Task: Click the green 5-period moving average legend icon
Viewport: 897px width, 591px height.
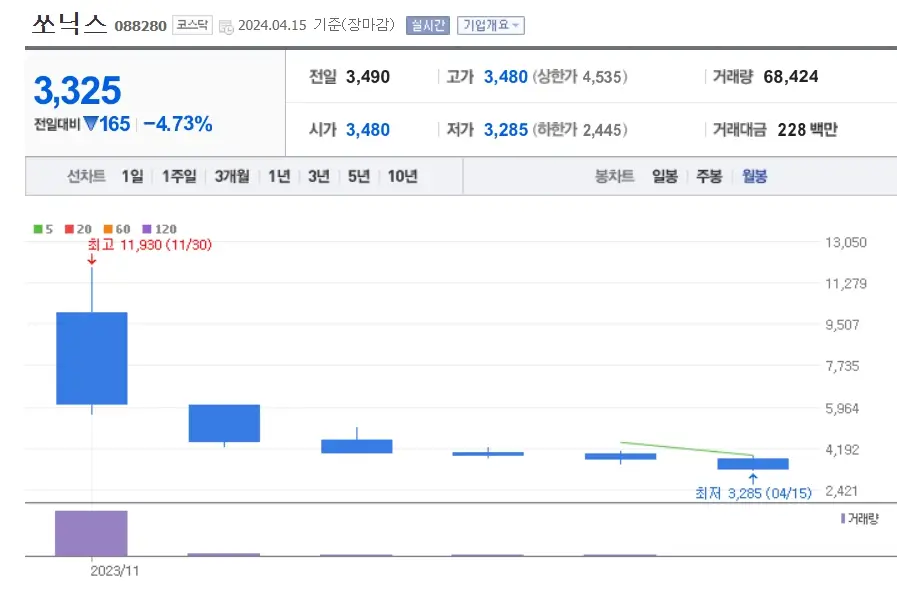Action: tap(36, 229)
